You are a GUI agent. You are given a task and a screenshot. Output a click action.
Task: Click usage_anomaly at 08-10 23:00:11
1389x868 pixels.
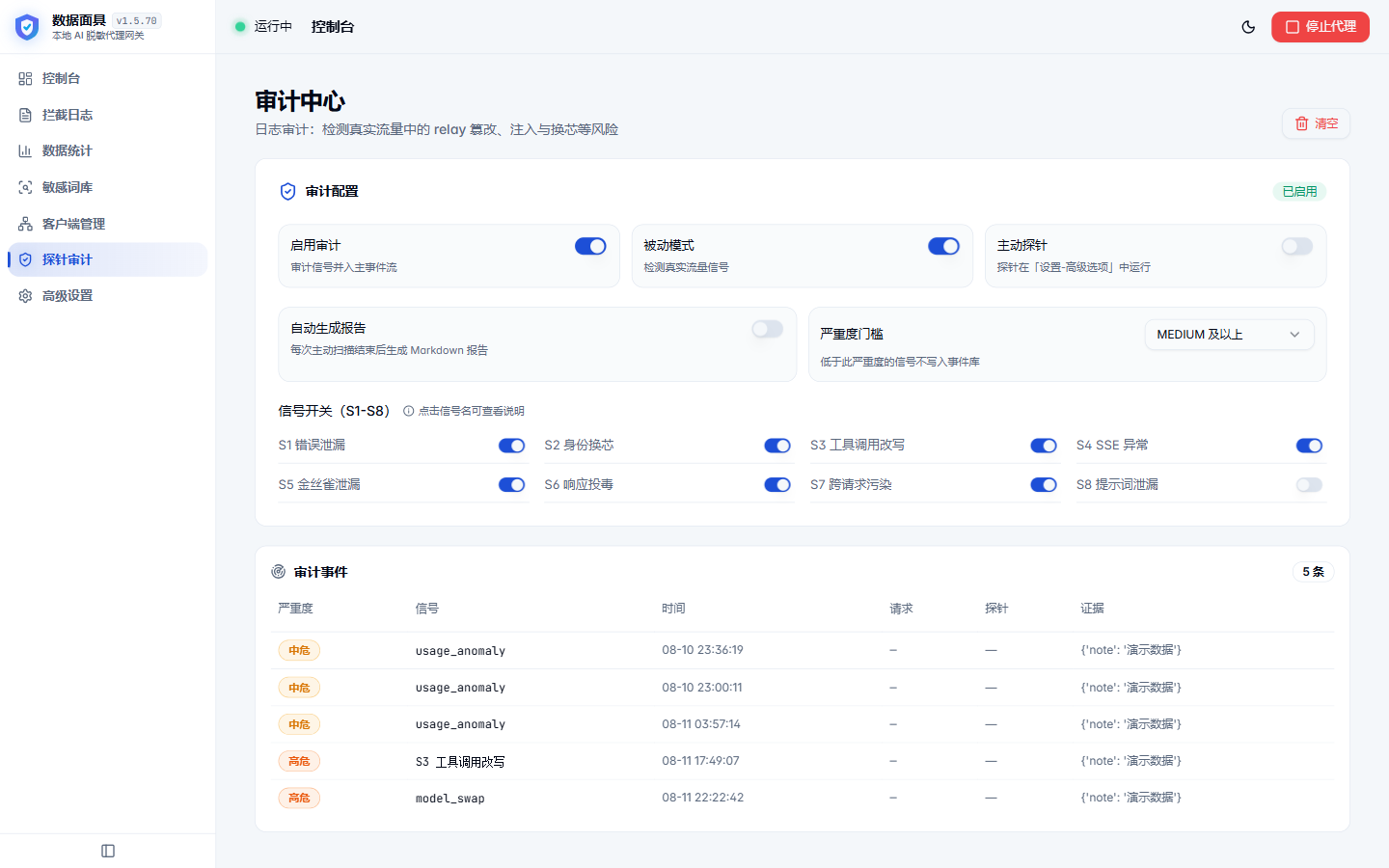coord(460,688)
